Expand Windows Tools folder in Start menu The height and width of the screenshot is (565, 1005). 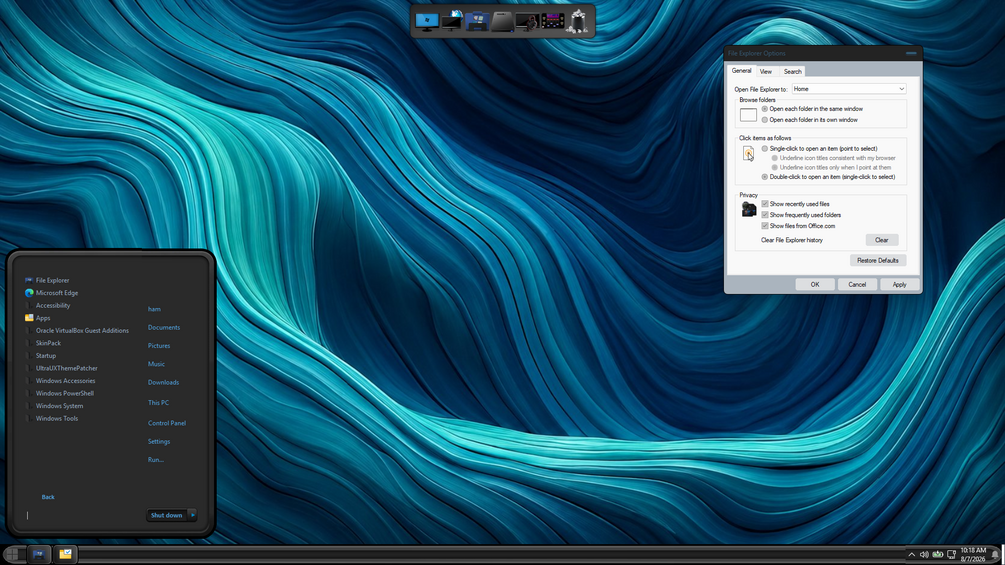56,418
